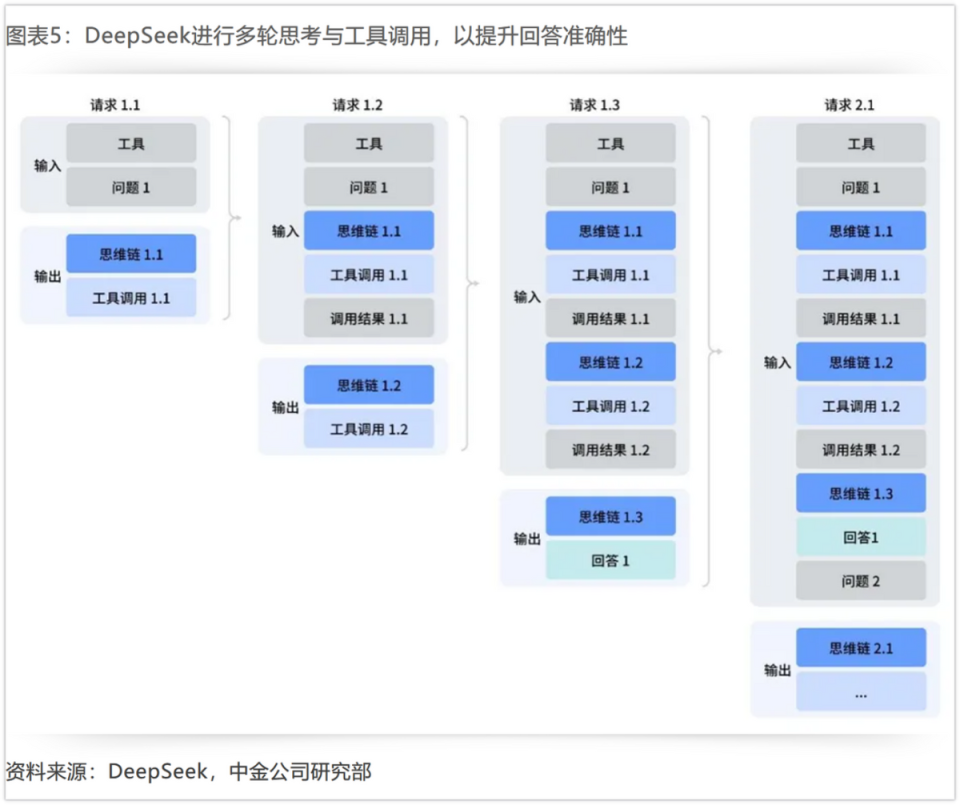This screenshot has height=805, width=960.
Task: Click the 工具 block under 请求 1.2
Action: tap(369, 143)
